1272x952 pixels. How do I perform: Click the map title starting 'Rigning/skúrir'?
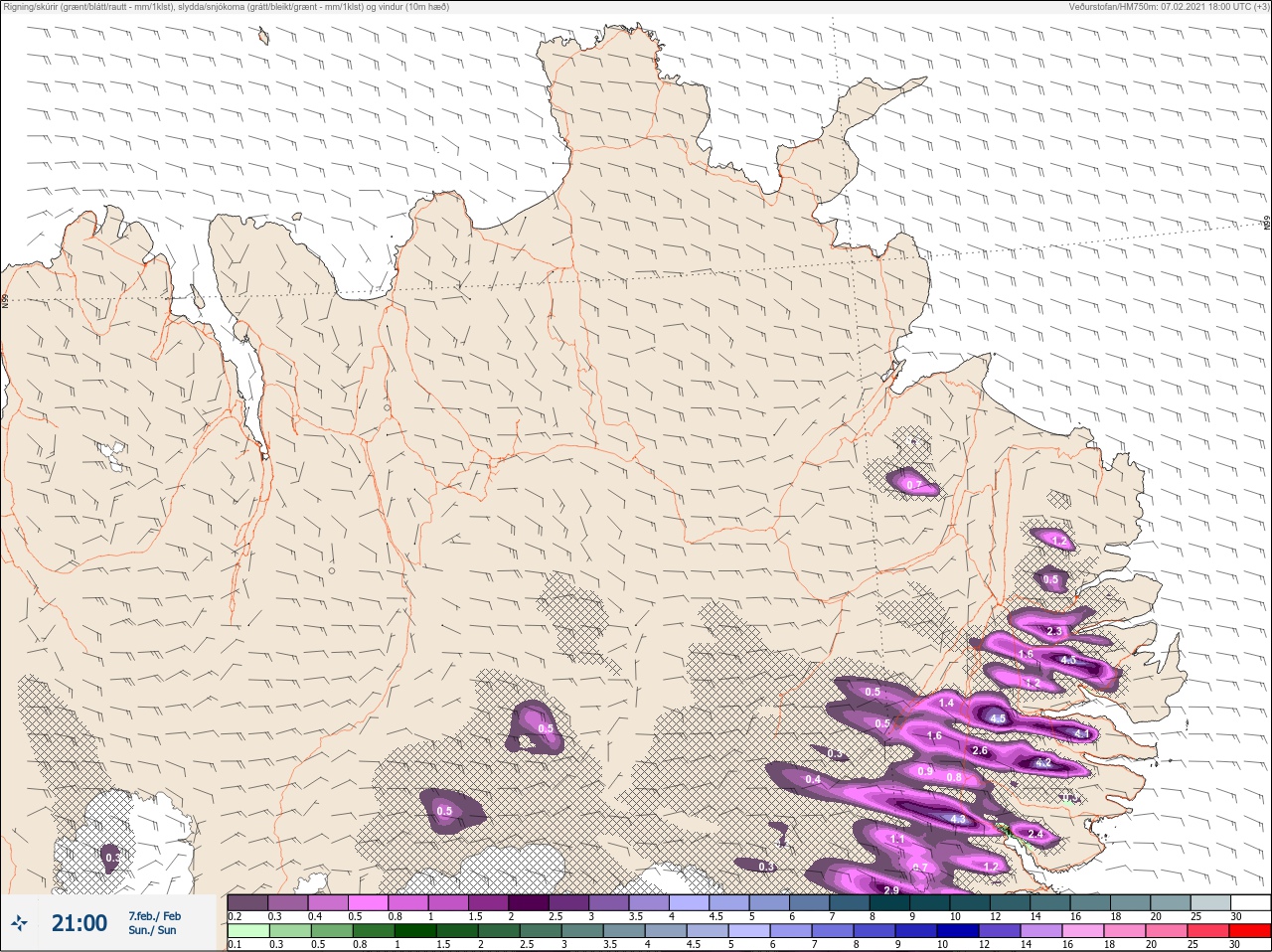226,7
